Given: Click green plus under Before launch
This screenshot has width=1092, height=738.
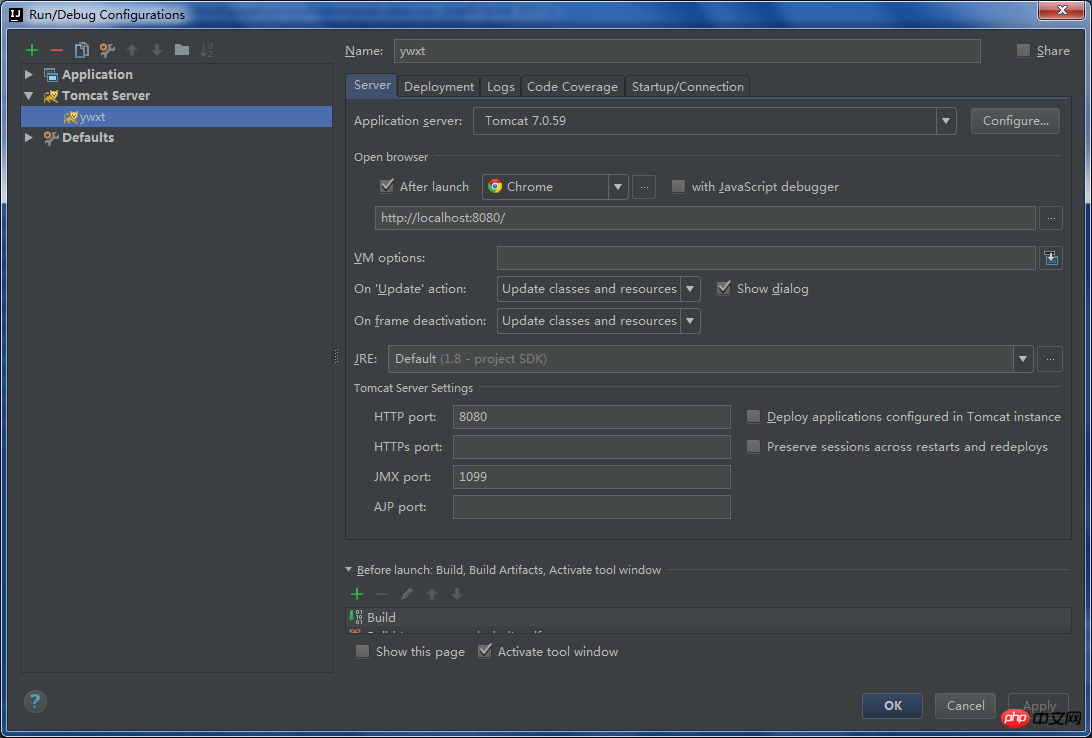Looking at the screenshot, I should click(x=357, y=594).
